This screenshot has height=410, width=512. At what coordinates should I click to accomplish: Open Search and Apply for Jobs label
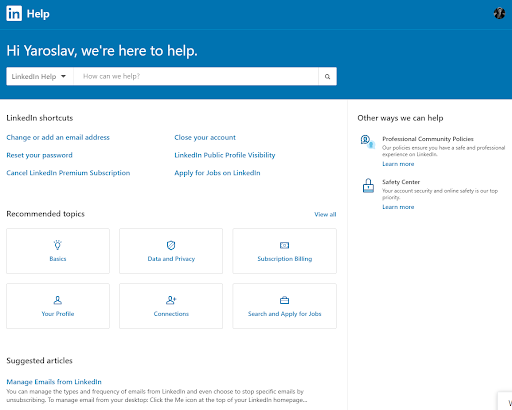(x=284, y=314)
